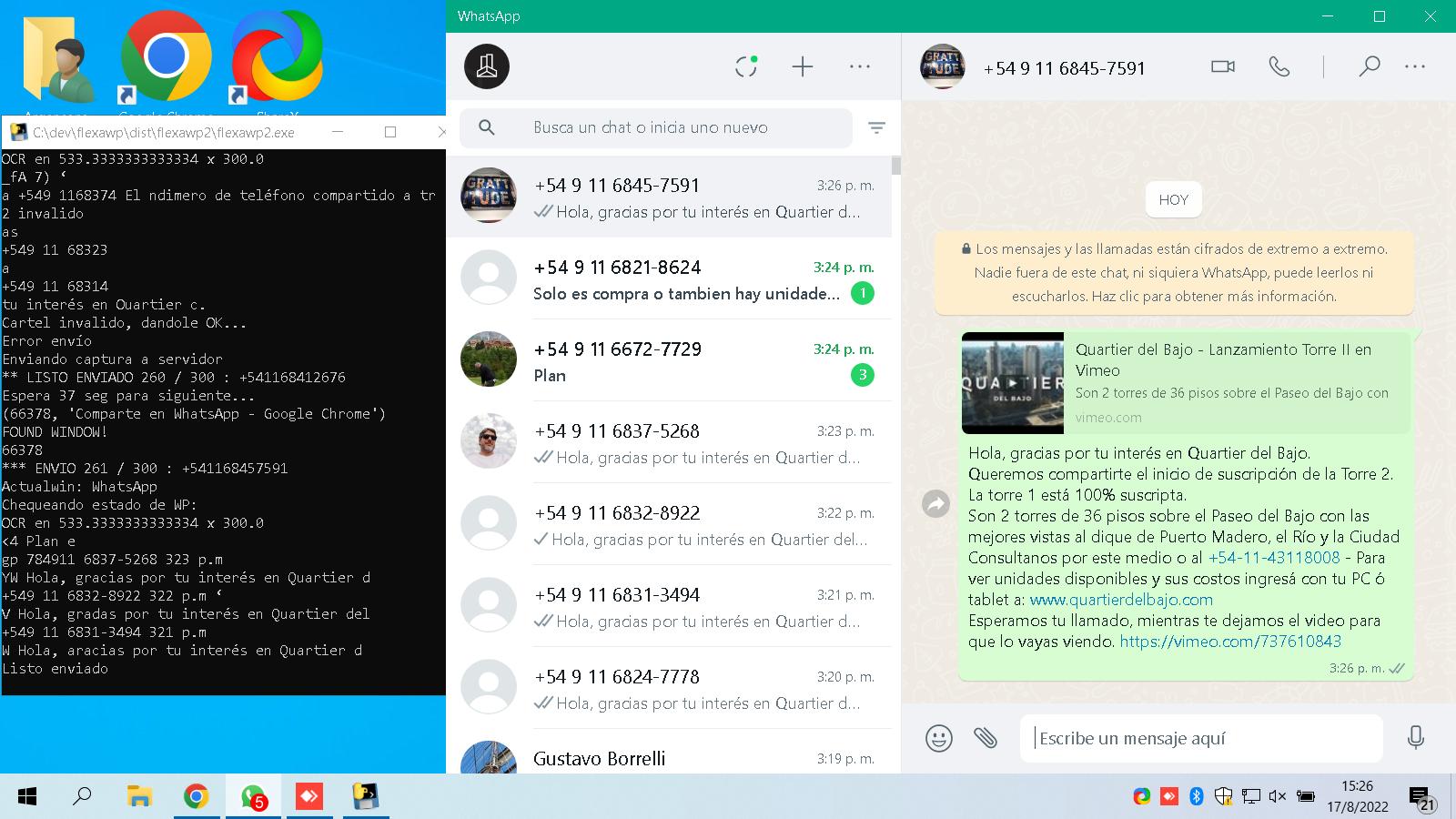Open conversation options menu (three dots)
1456x819 pixels.
1415,66
